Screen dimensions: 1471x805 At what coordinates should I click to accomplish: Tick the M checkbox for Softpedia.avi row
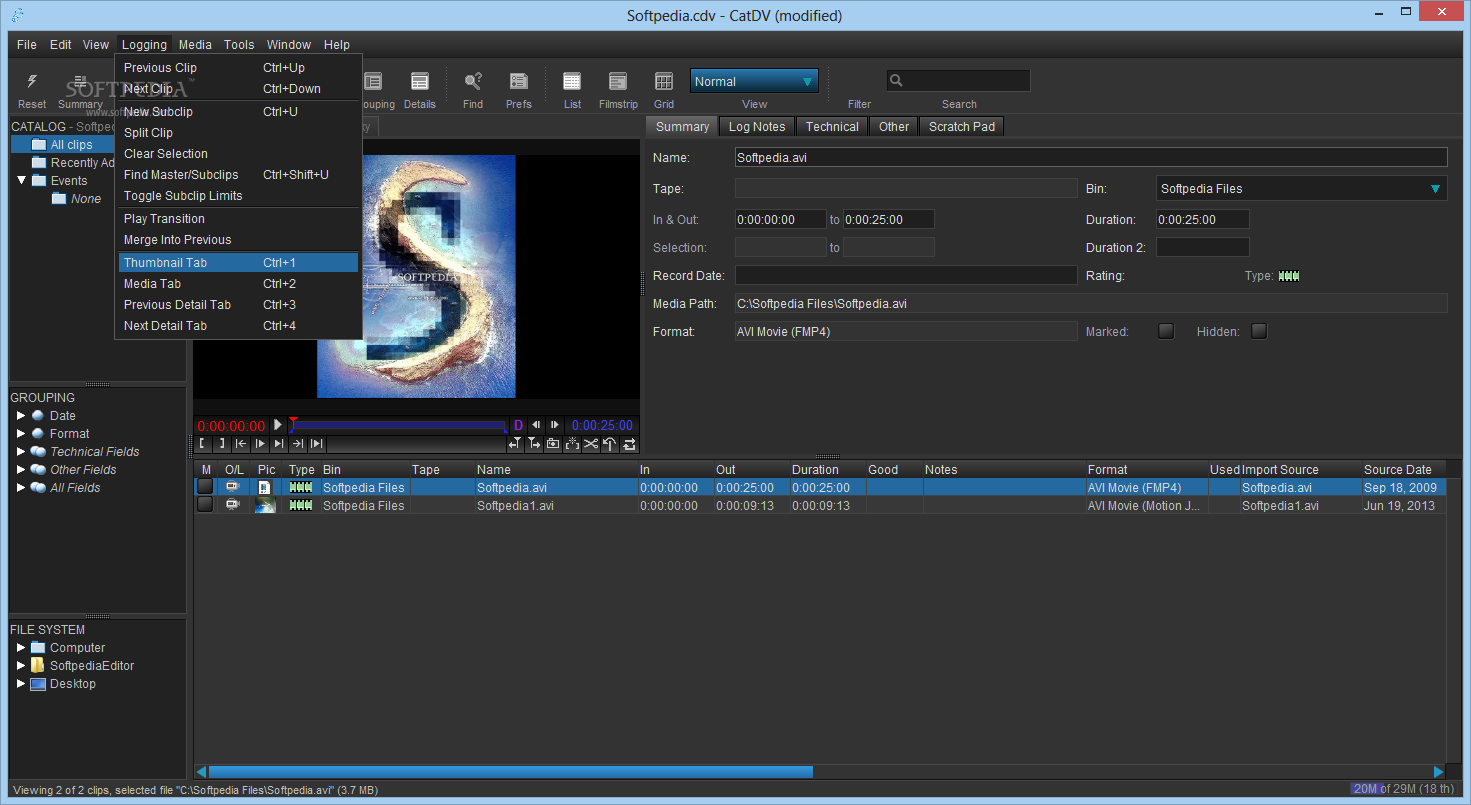[x=205, y=487]
